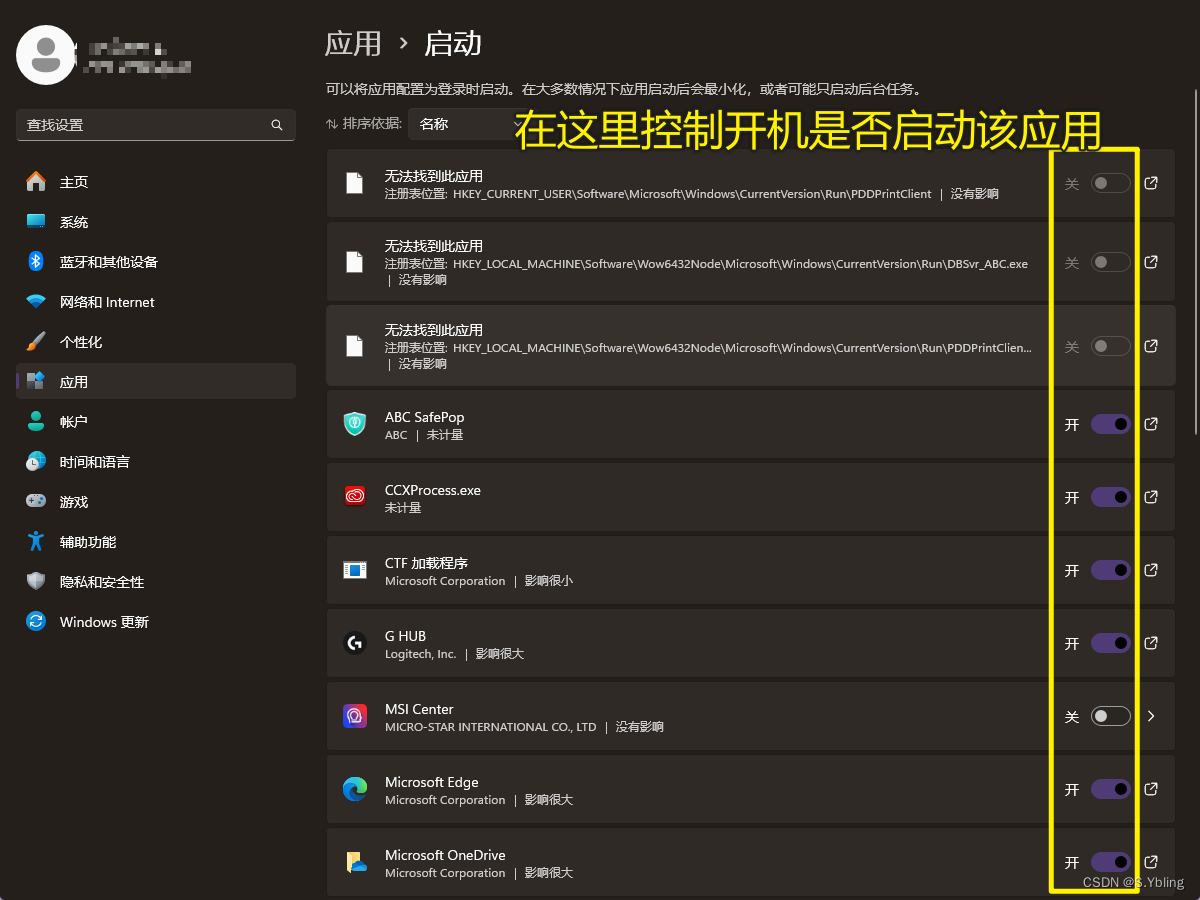Open external link for CCXProcess.exe
The height and width of the screenshot is (900, 1200).
pyautogui.click(x=1151, y=497)
